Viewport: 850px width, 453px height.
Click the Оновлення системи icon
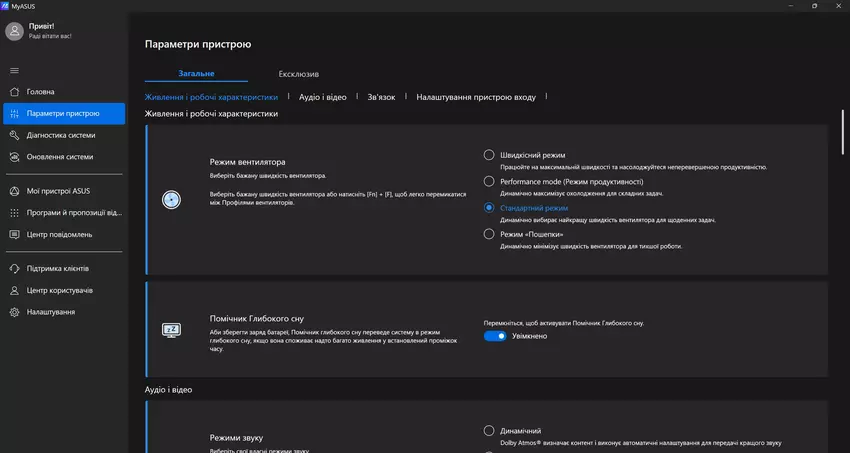14,157
